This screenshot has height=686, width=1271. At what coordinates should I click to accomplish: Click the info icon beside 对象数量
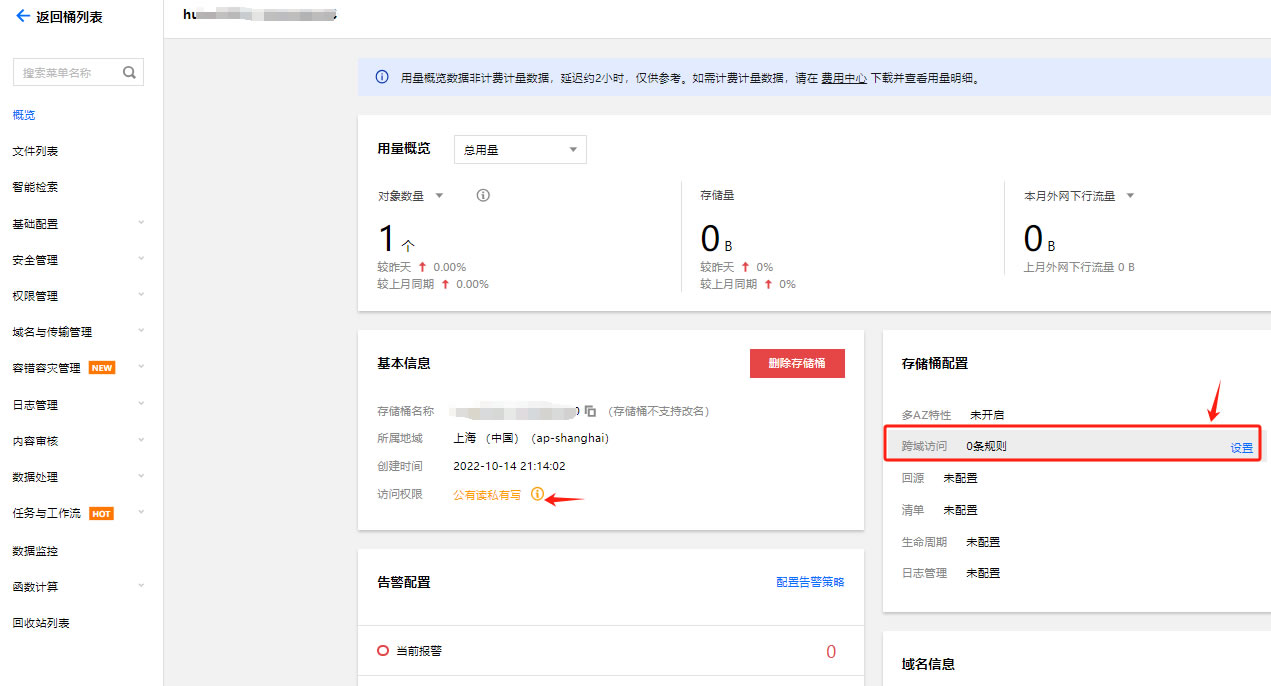pos(483,196)
